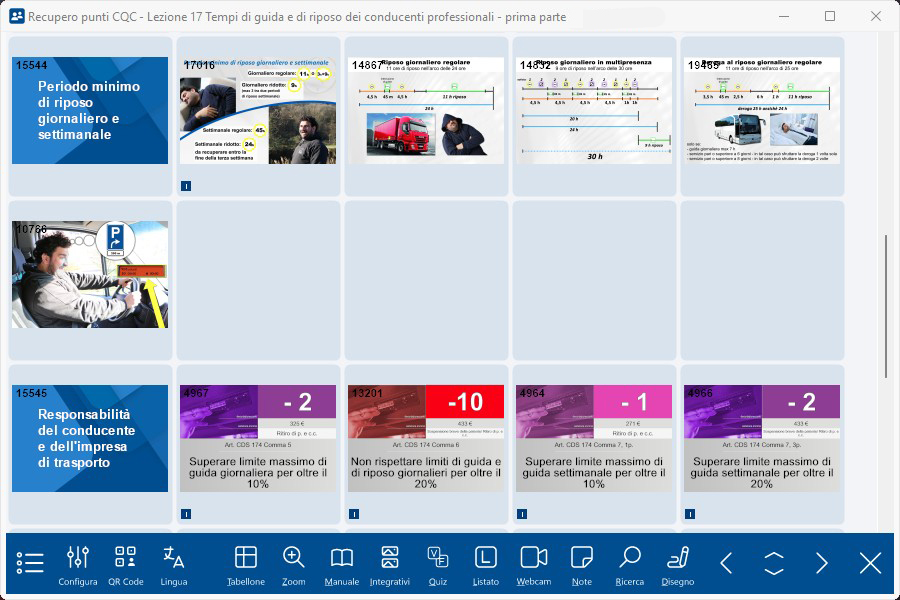Click the expand/collapse vertical chevrons
This screenshot has height=600, width=900.
point(774,563)
